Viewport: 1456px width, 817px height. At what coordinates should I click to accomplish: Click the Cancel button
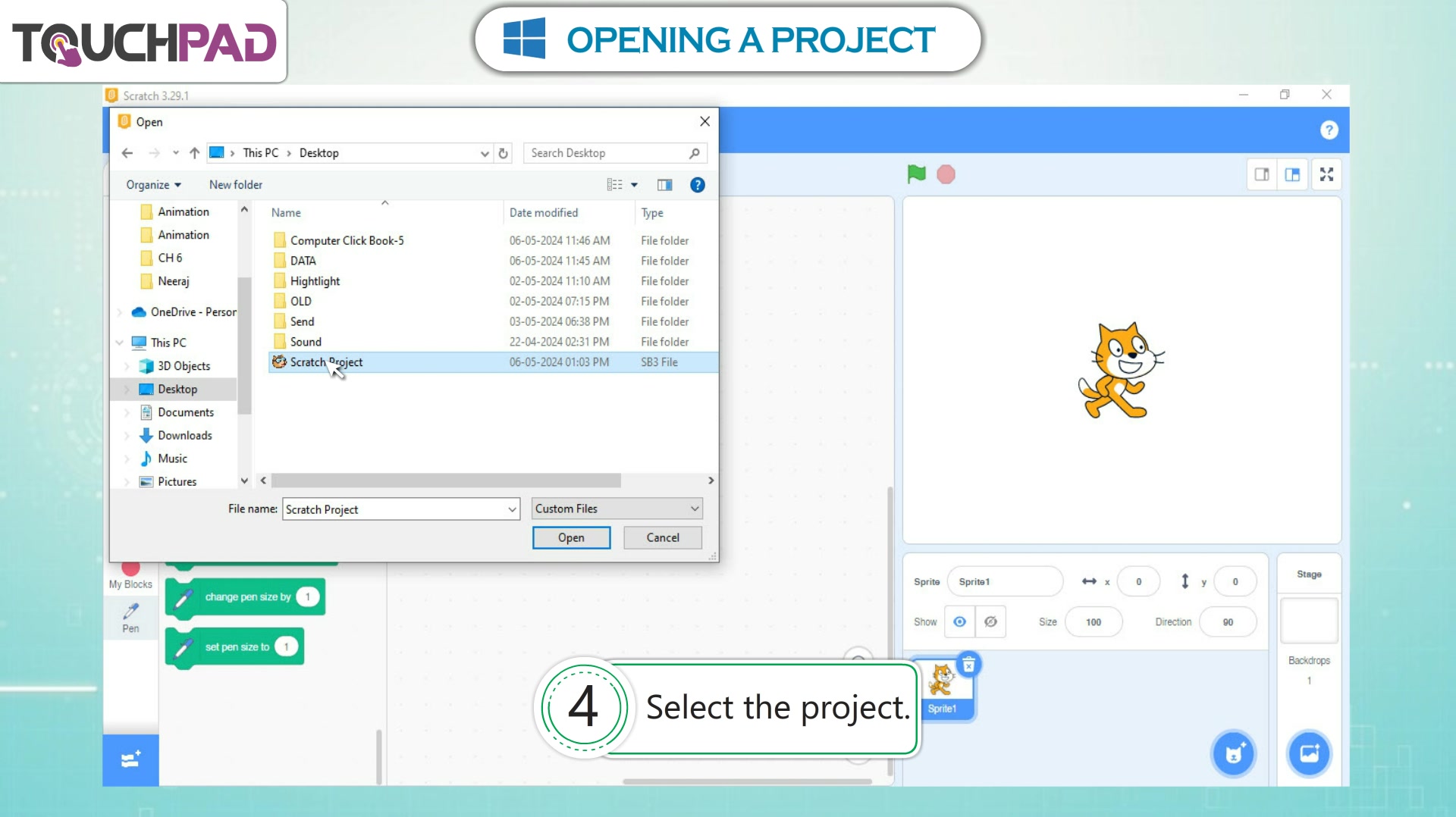point(663,537)
